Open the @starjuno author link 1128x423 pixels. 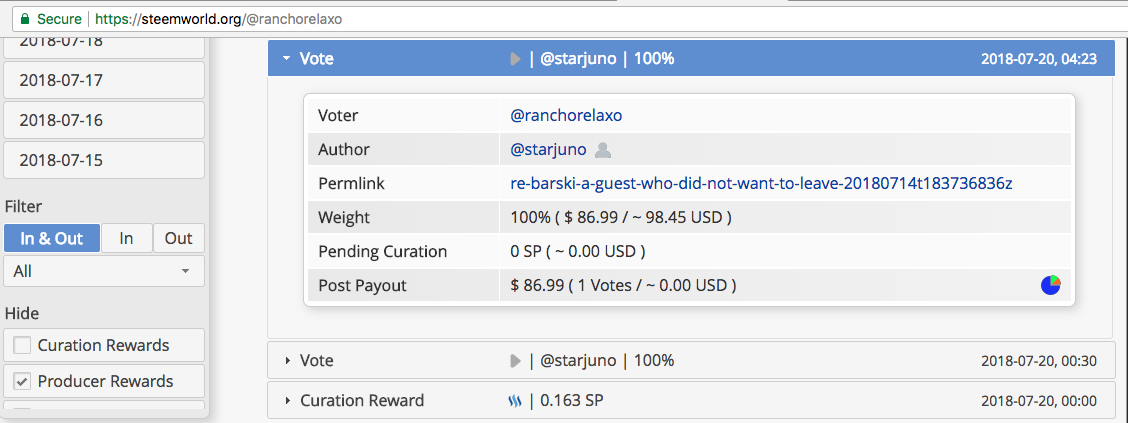tap(548, 150)
